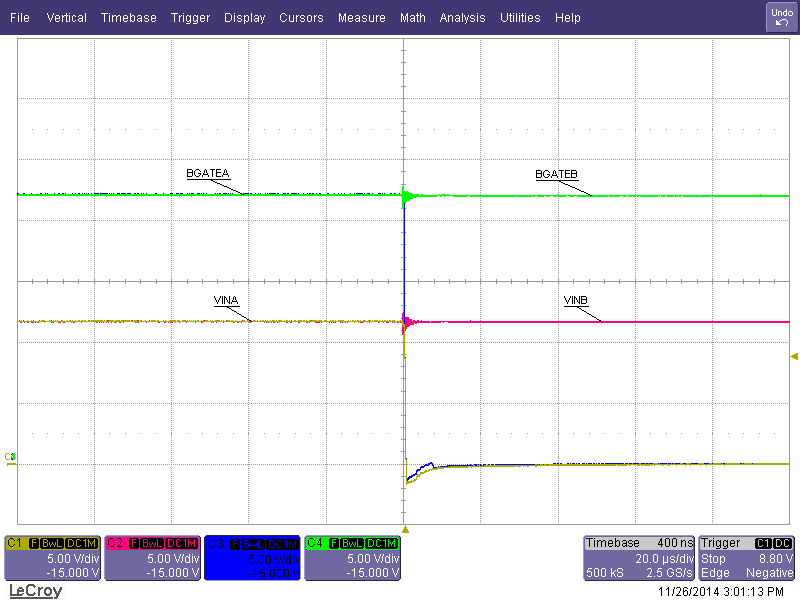Click the Undo icon at top right
Image resolution: width=800 pixels, height=600 pixels.
(x=780, y=16)
